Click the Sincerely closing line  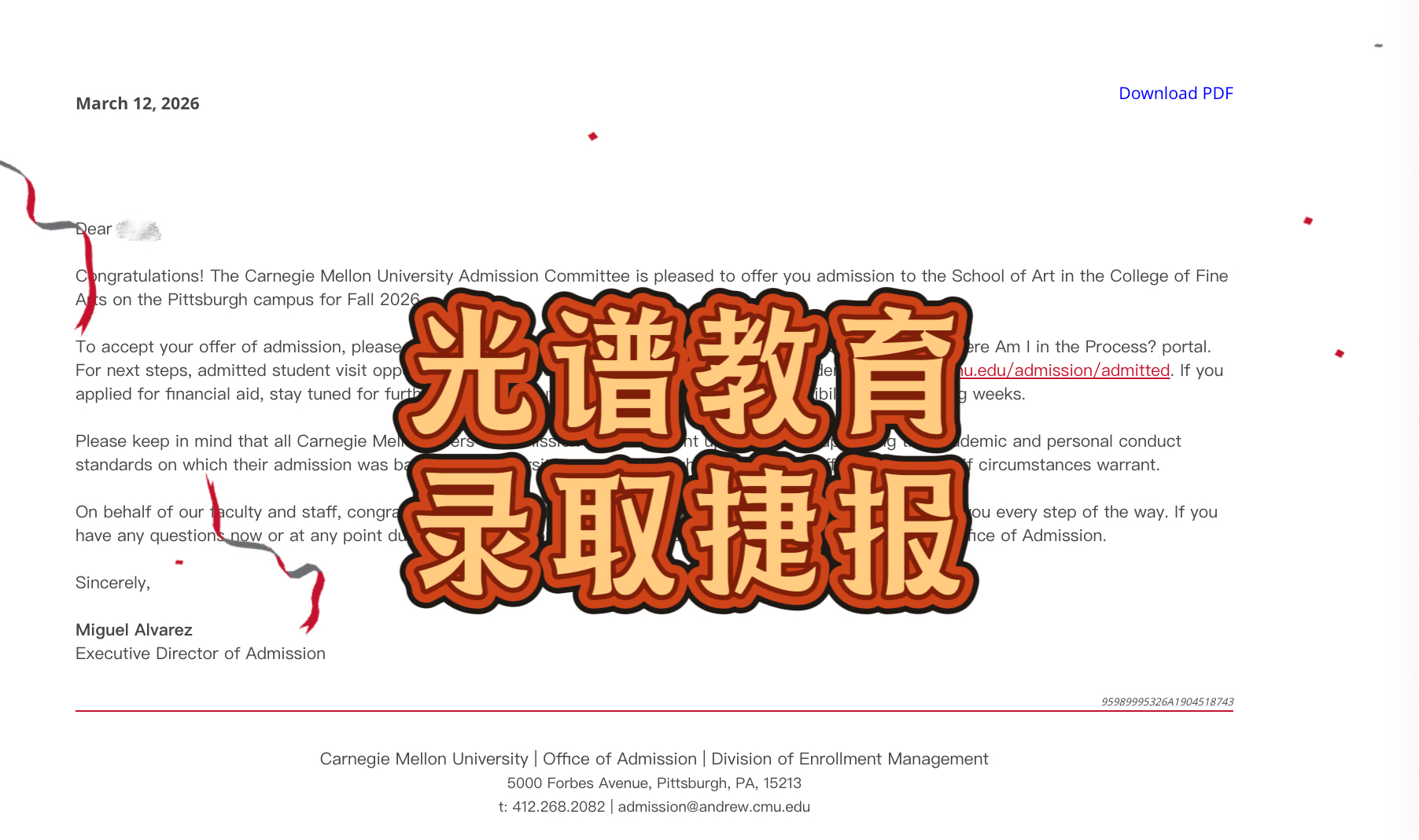click(112, 583)
